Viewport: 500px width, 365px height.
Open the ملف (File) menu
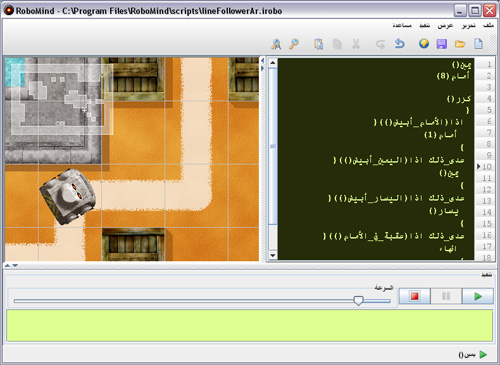(488, 26)
